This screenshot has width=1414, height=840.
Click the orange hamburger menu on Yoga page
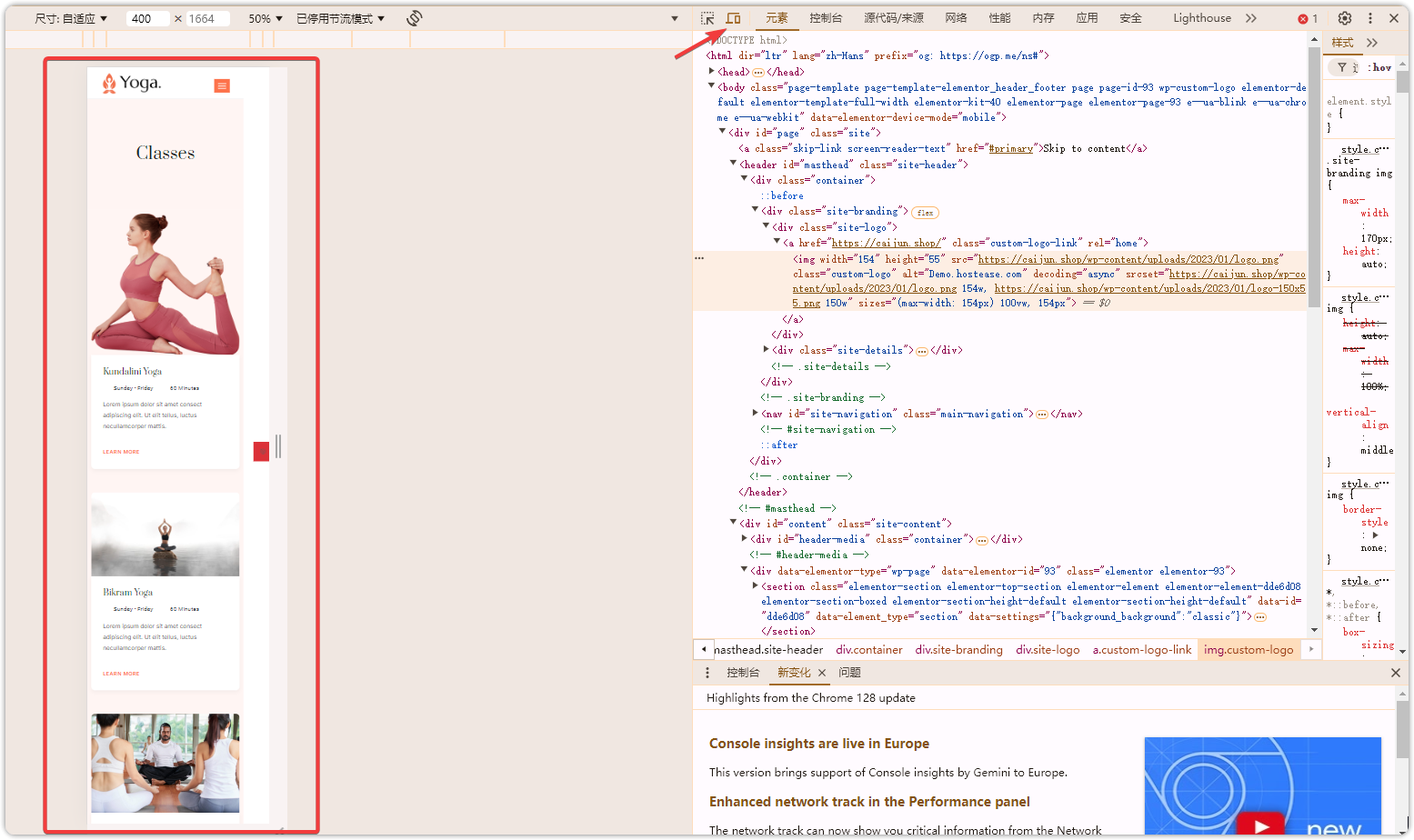click(222, 85)
